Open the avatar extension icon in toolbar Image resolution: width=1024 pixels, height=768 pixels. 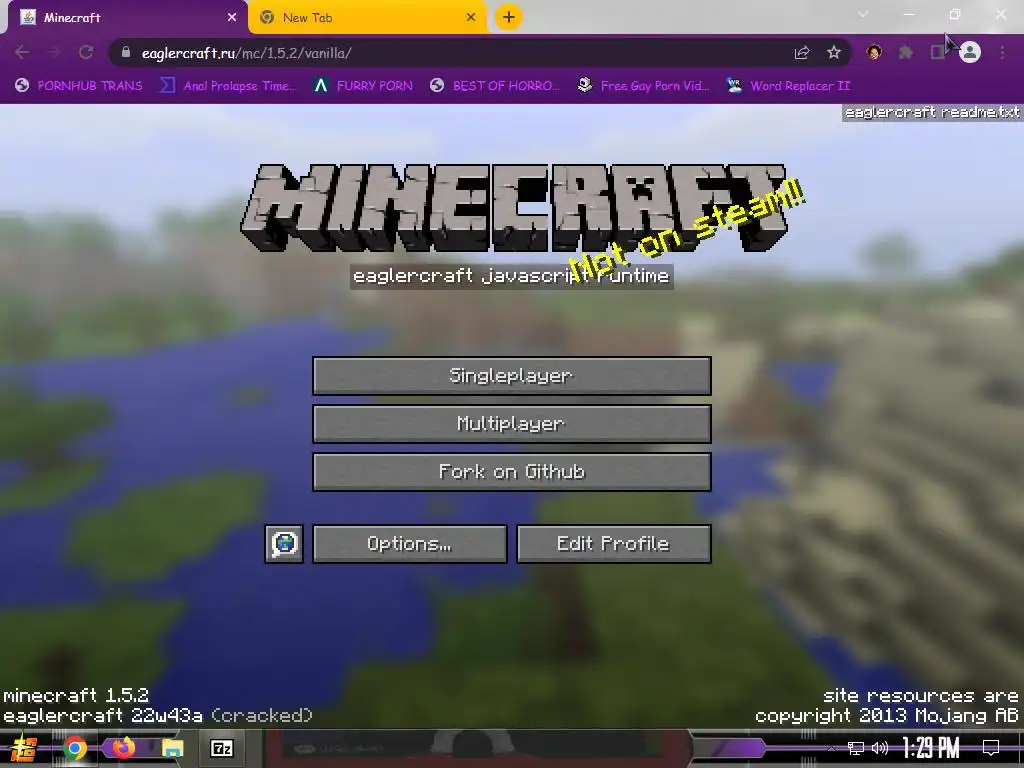pos(874,52)
